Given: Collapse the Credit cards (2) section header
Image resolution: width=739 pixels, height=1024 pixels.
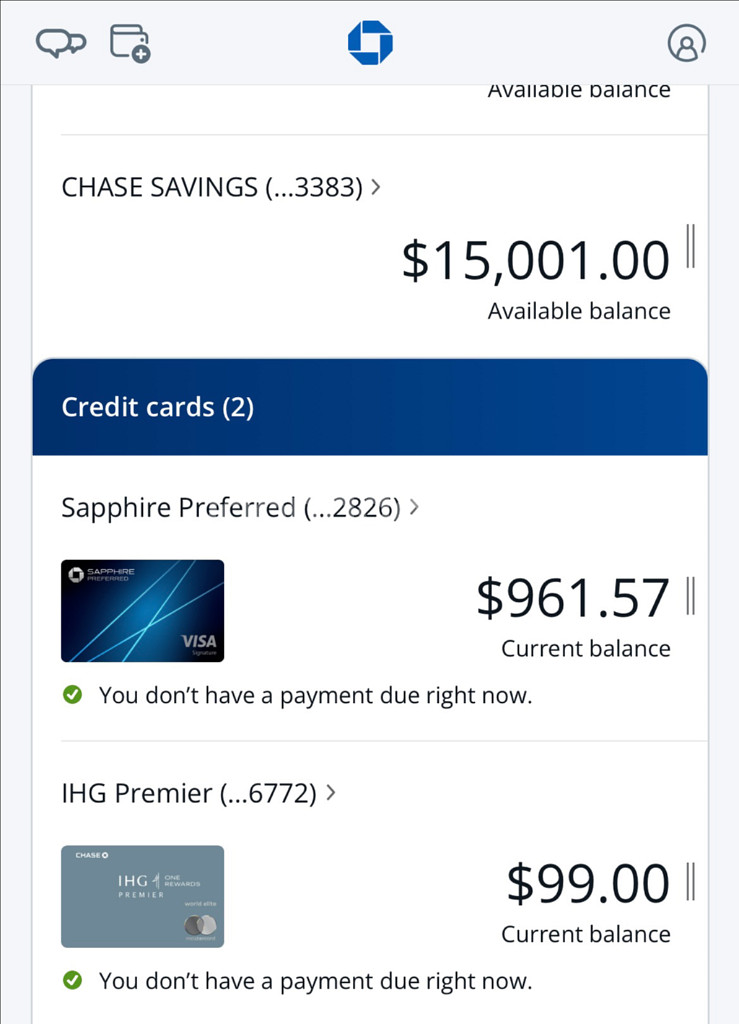Looking at the screenshot, I should (370, 407).
